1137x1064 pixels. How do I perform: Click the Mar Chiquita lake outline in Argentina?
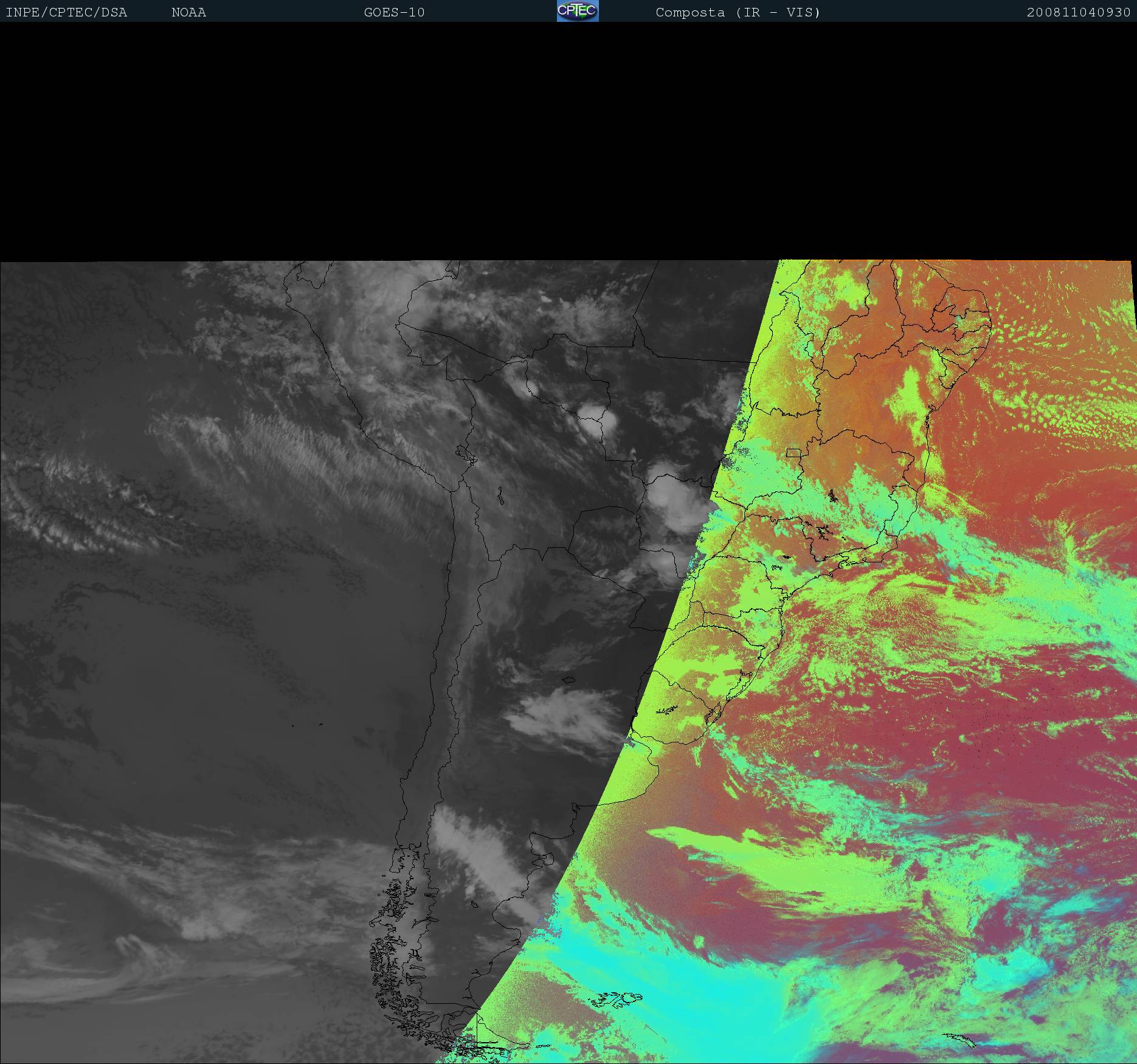[x=568, y=680]
